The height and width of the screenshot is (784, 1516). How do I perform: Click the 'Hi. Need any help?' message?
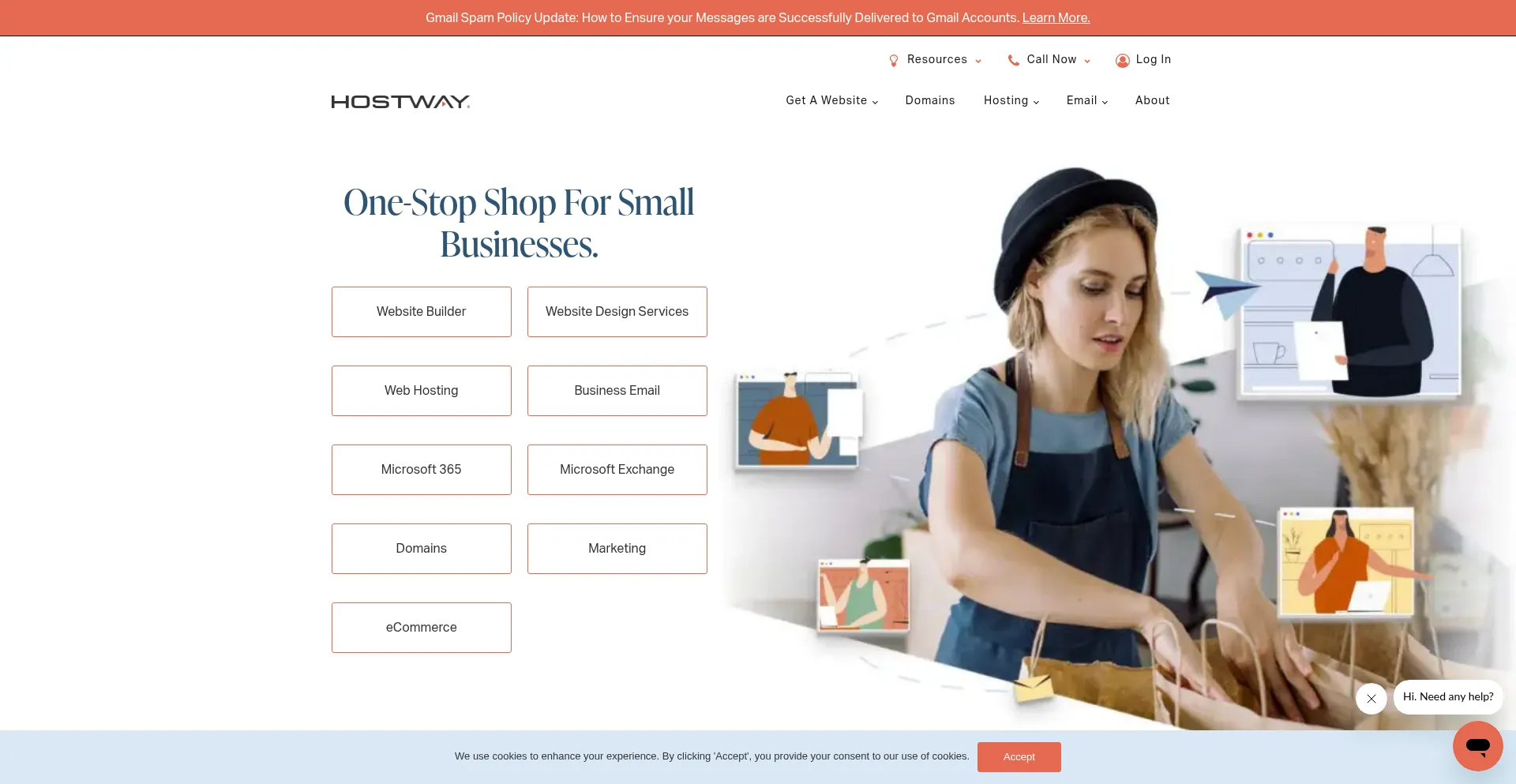[x=1448, y=697]
